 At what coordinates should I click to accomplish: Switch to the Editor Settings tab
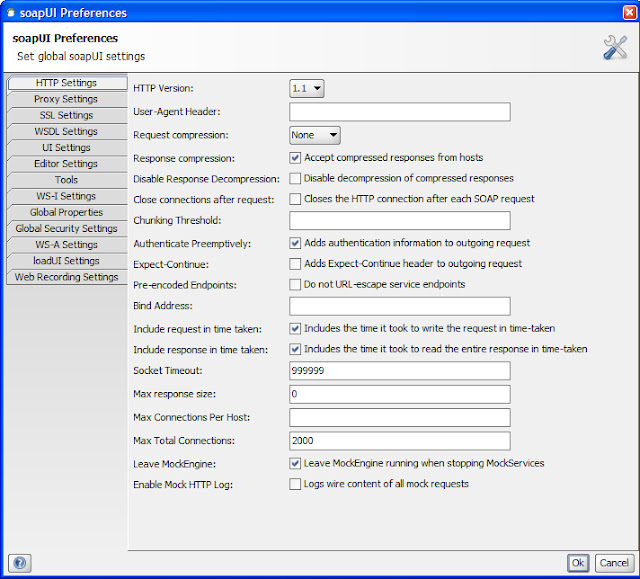(x=67, y=164)
